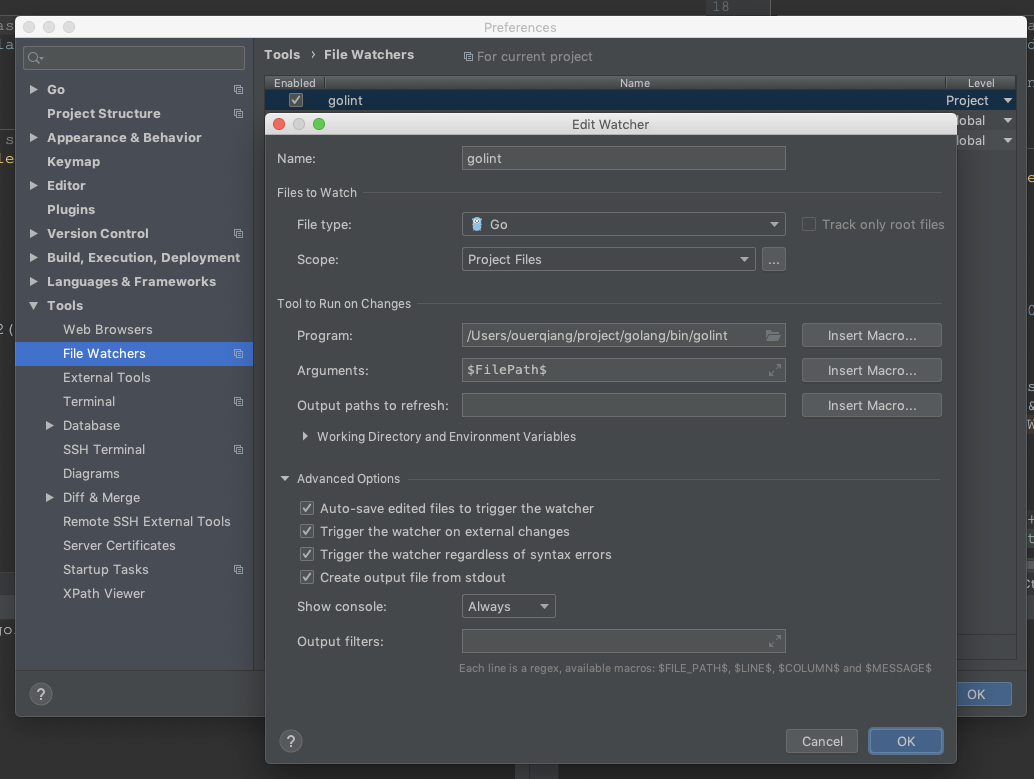Toggle Trigger the watcher regardless of syntax errors
The height and width of the screenshot is (779, 1034).
pos(307,554)
